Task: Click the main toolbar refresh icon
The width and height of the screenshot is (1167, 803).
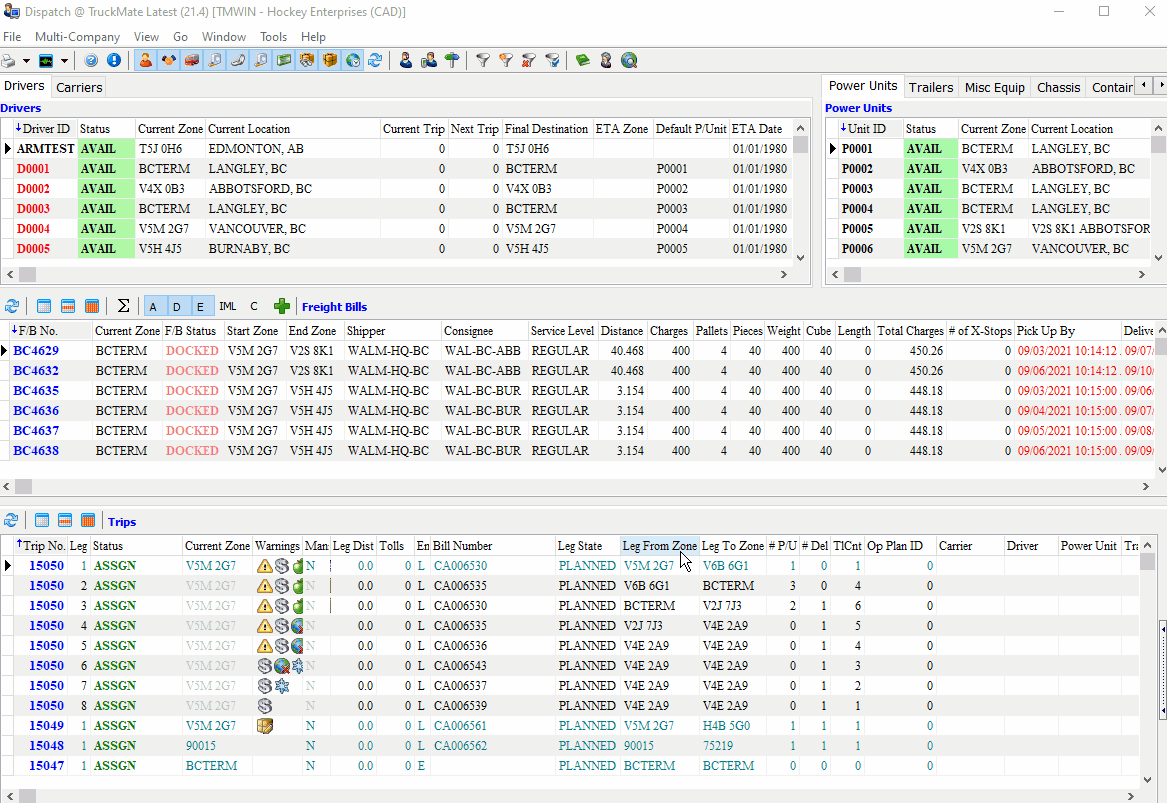Action: 375,61
